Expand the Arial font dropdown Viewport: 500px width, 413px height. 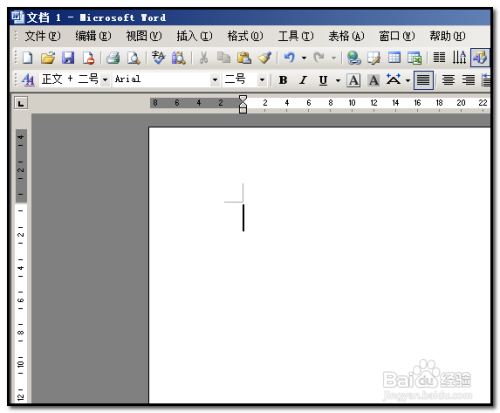[x=215, y=80]
